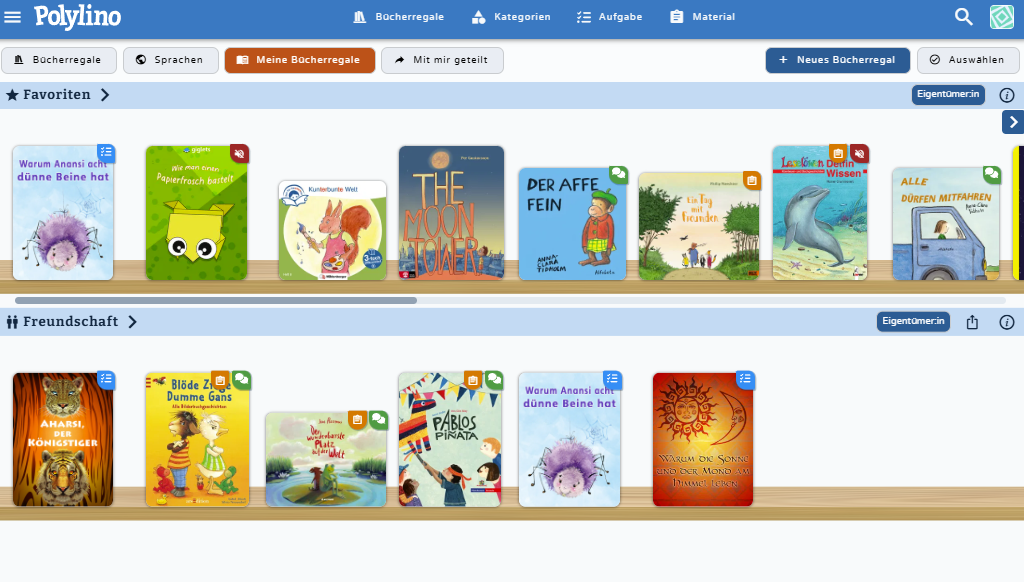This screenshot has height=582, width=1024.
Task: Switch to the Sprachen filter
Action: pyautogui.click(x=170, y=60)
